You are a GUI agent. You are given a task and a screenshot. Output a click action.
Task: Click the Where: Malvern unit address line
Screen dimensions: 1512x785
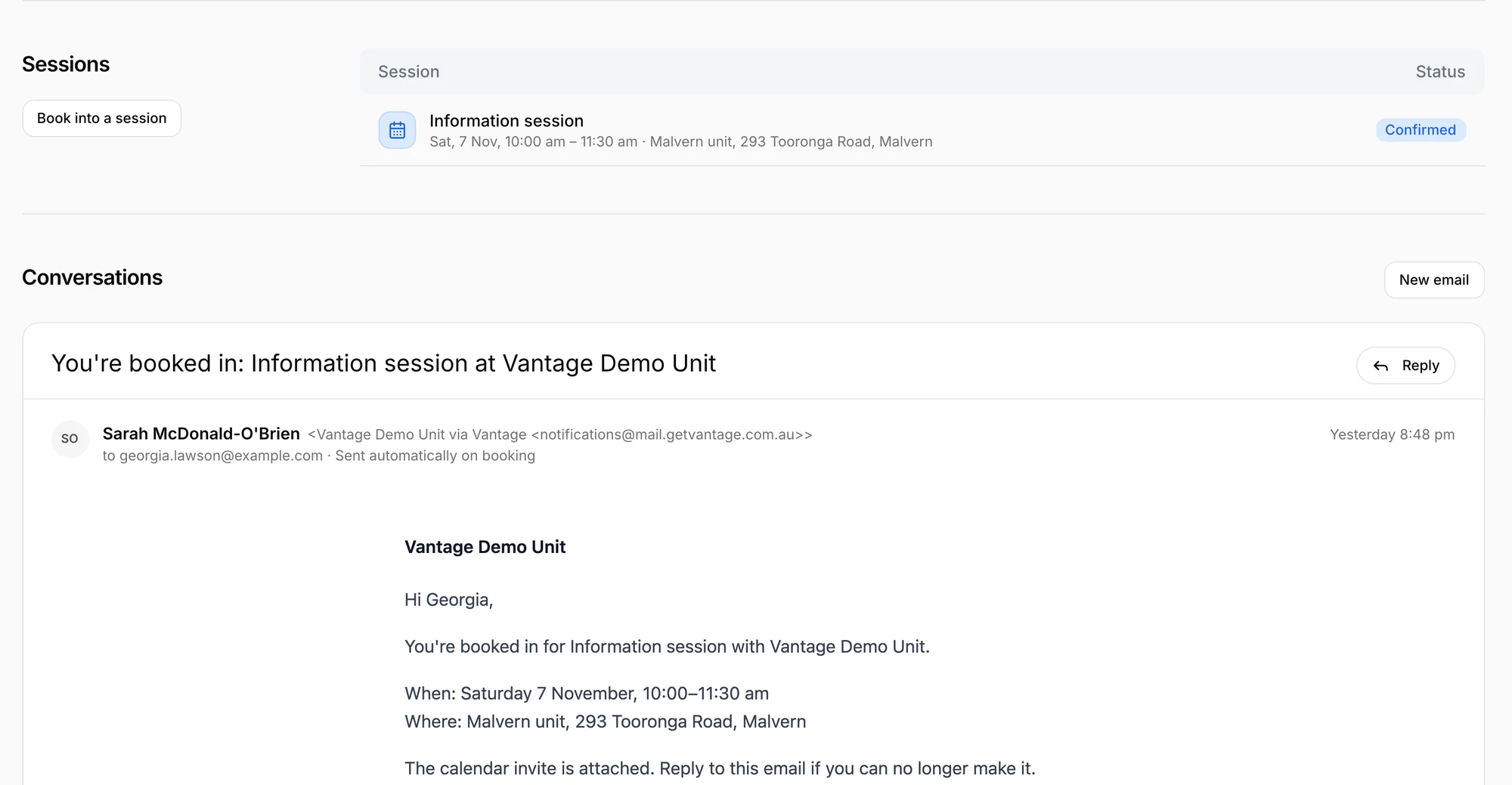point(605,722)
